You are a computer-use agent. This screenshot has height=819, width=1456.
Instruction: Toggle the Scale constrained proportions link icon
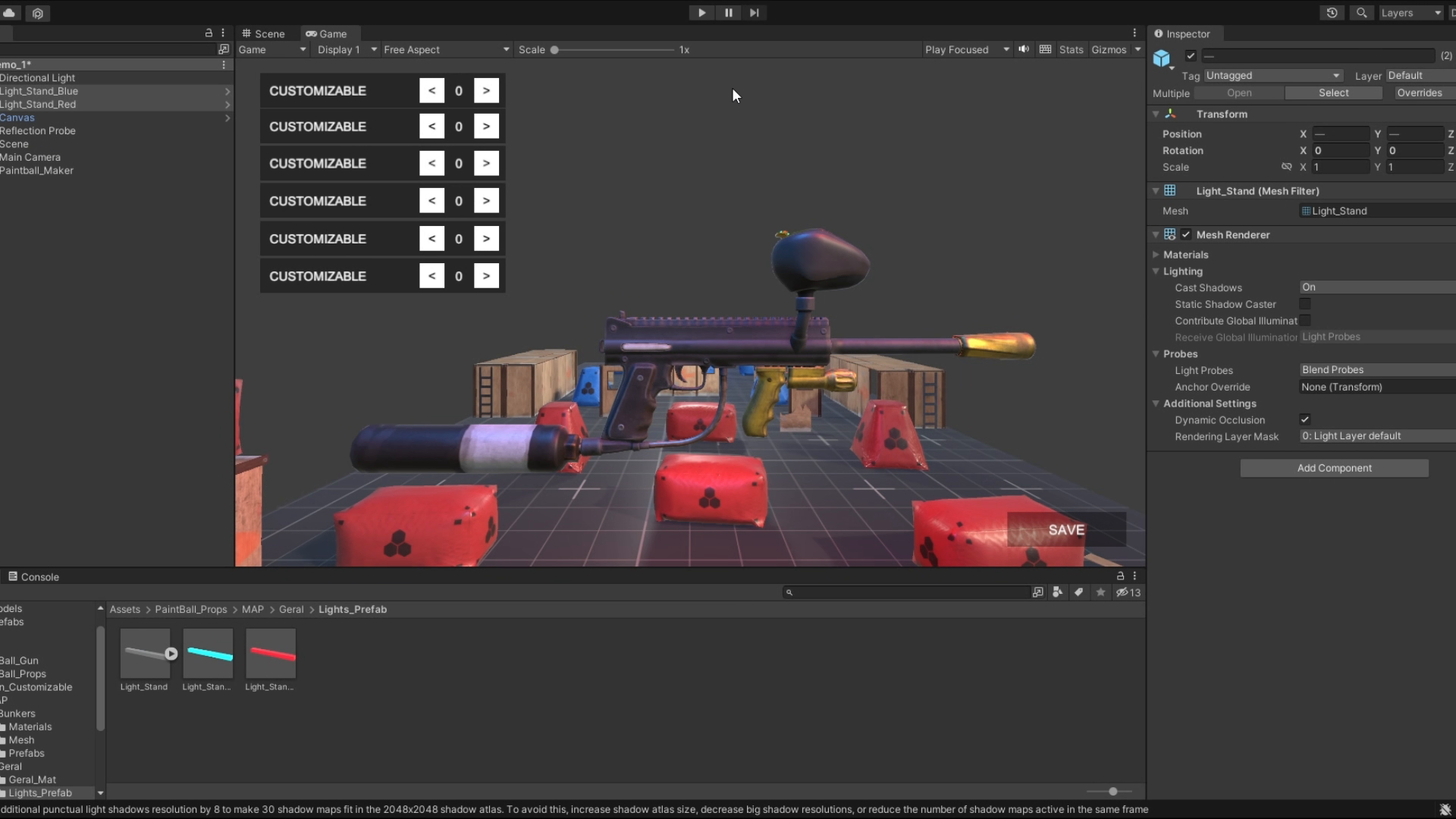pos(1286,167)
